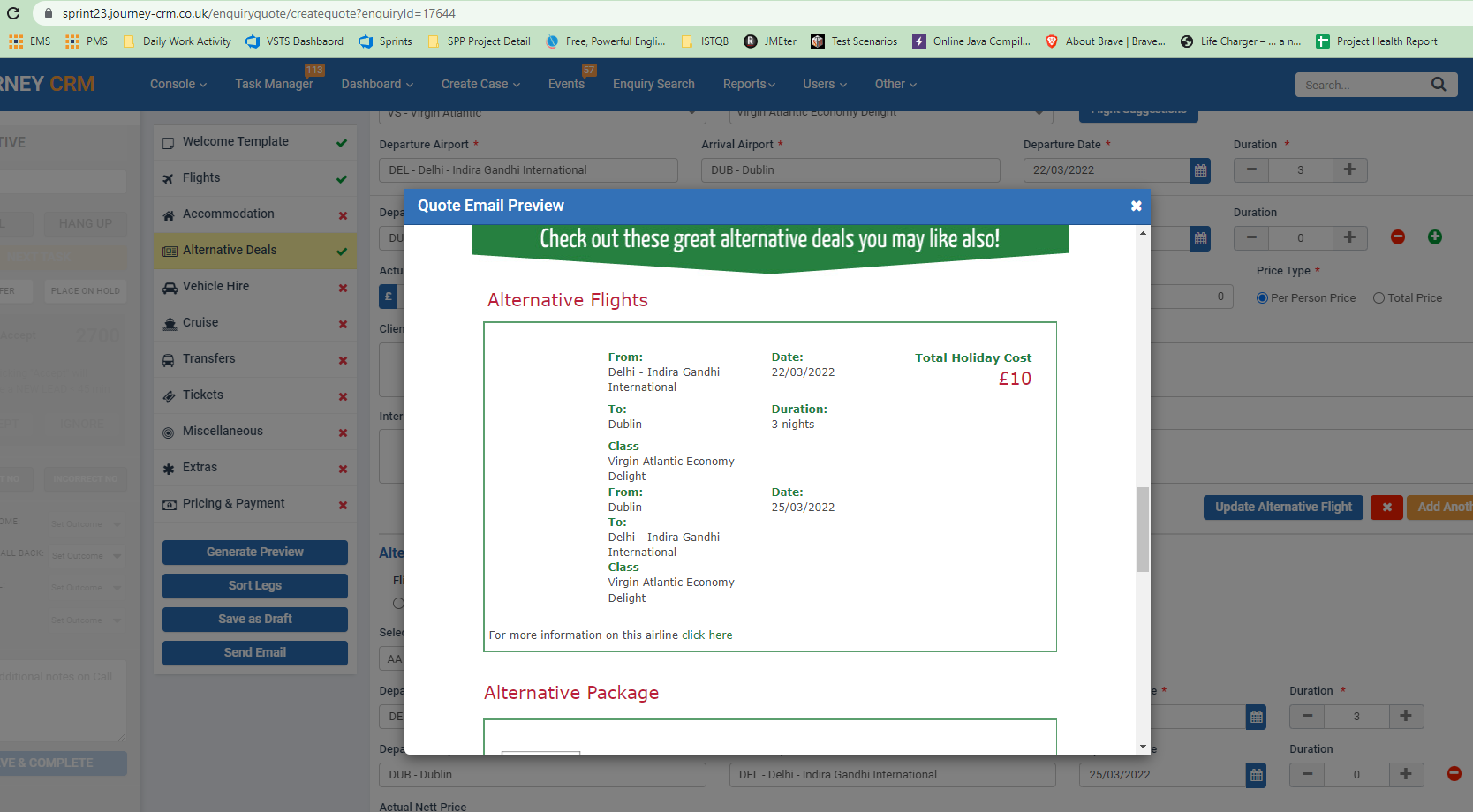Click the Sort Legs button

pos(255,586)
